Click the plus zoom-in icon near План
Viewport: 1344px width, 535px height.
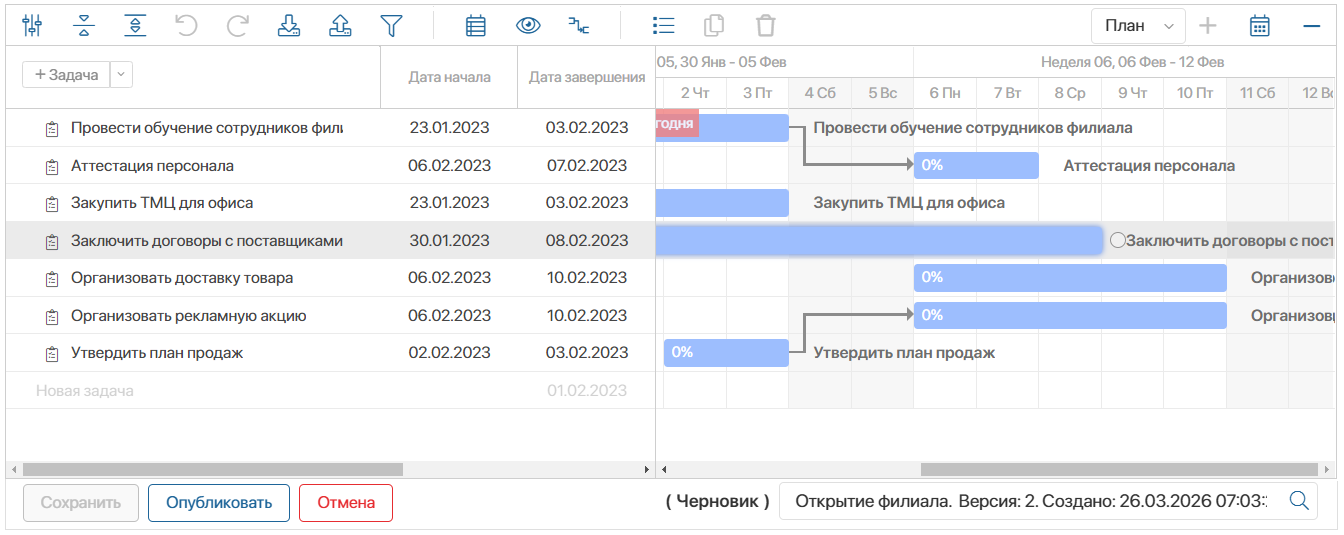tap(1208, 25)
